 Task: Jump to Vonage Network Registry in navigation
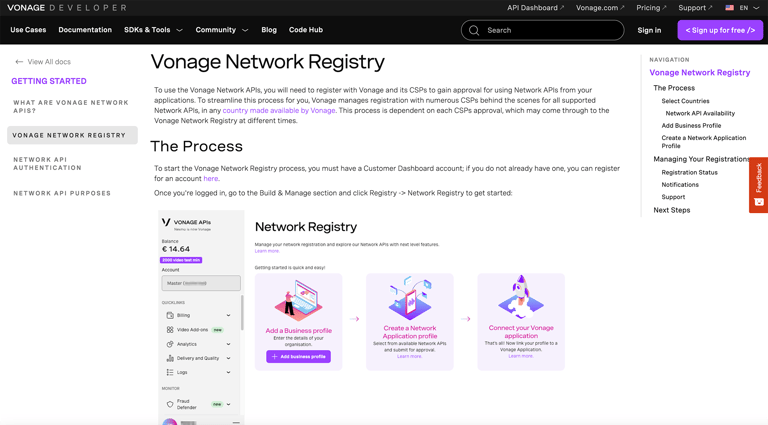click(x=699, y=72)
